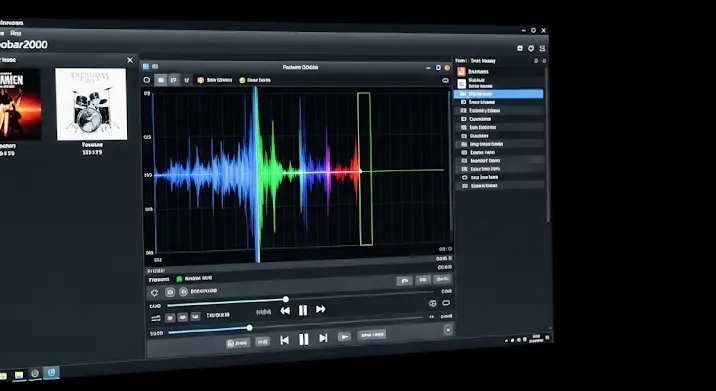Pause playback with the upper pause button

tap(303, 310)
